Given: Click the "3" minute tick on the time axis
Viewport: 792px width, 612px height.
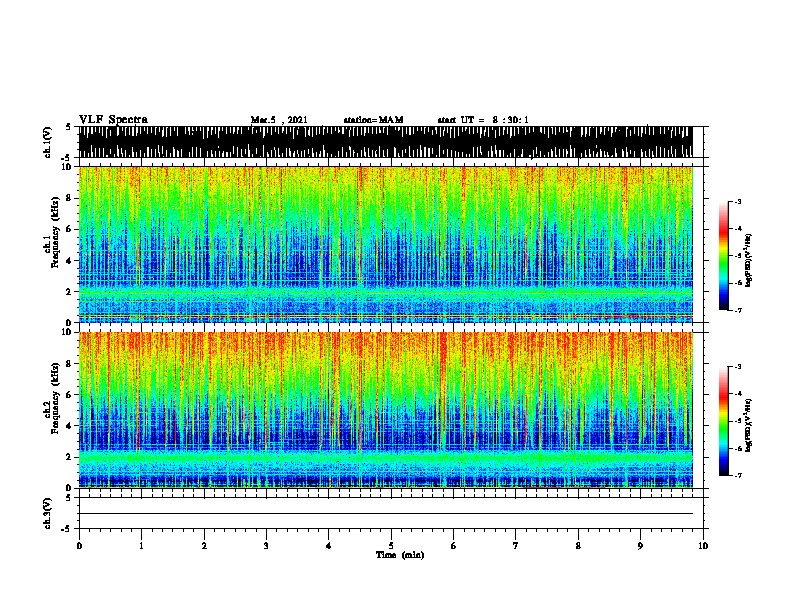Looking at the screenshot, I should coord(266,546).
